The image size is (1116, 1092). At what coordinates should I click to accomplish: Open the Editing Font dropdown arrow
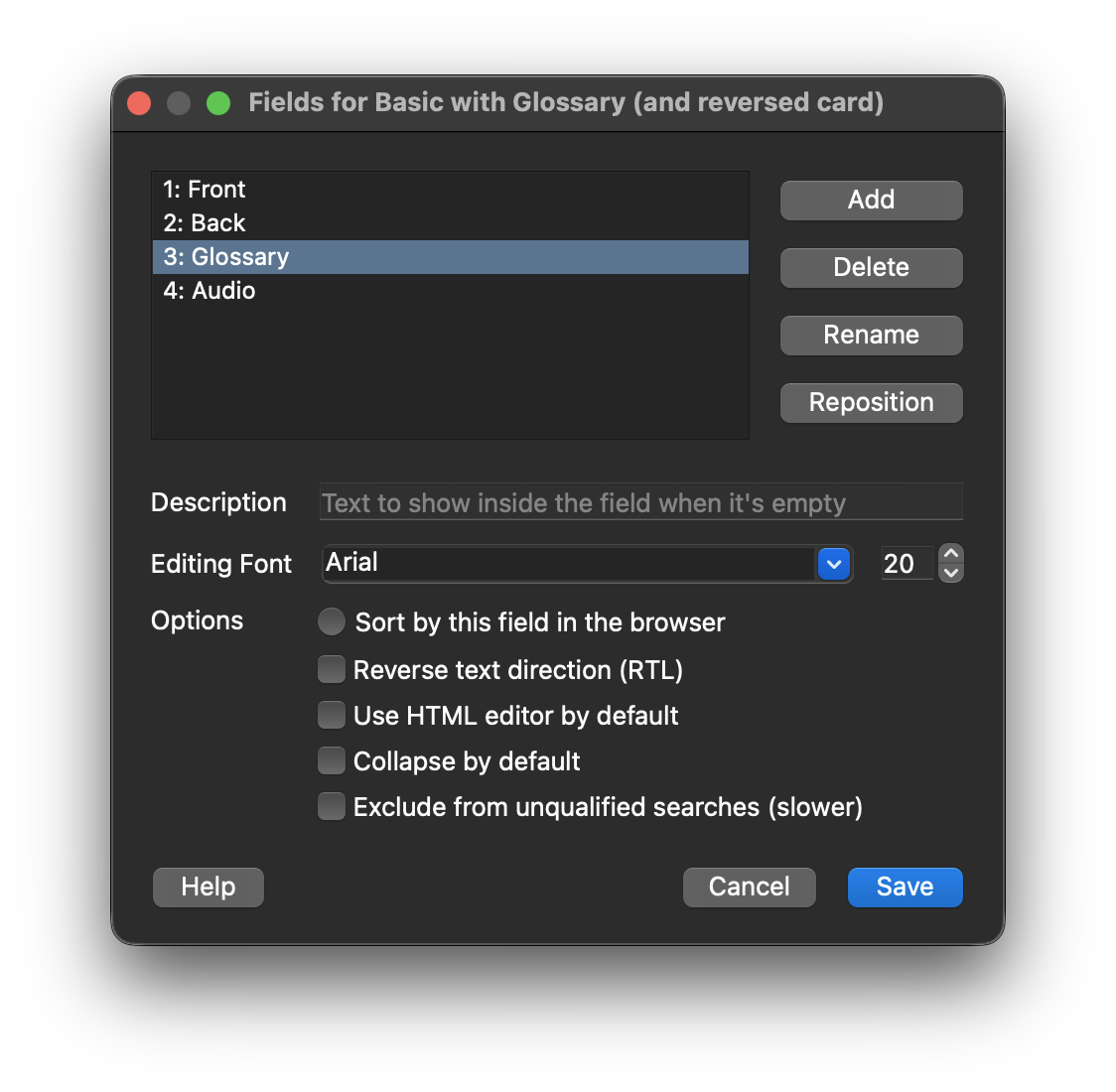834,564
